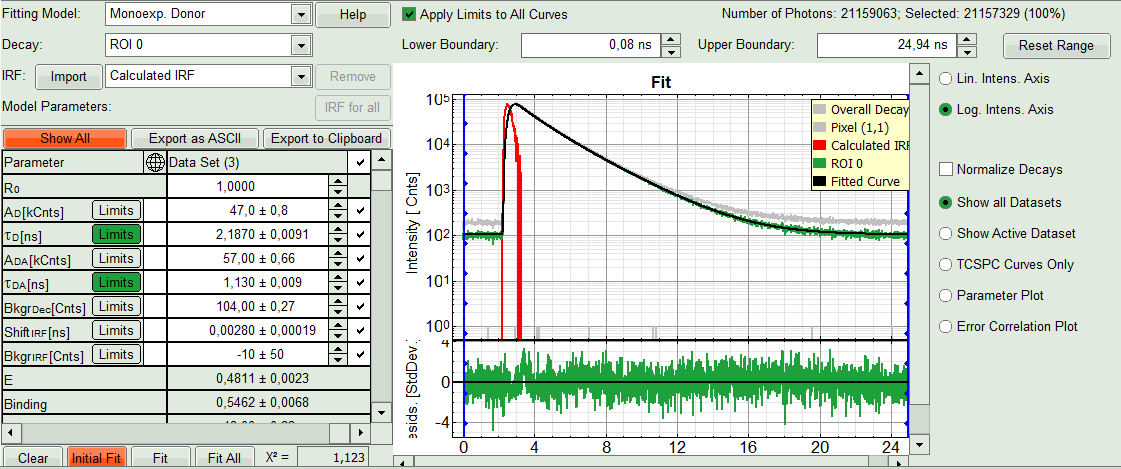Click the Reset Range button
Image resolution: width=1121 pixels, height=469 pixels.
point(1056,46)
